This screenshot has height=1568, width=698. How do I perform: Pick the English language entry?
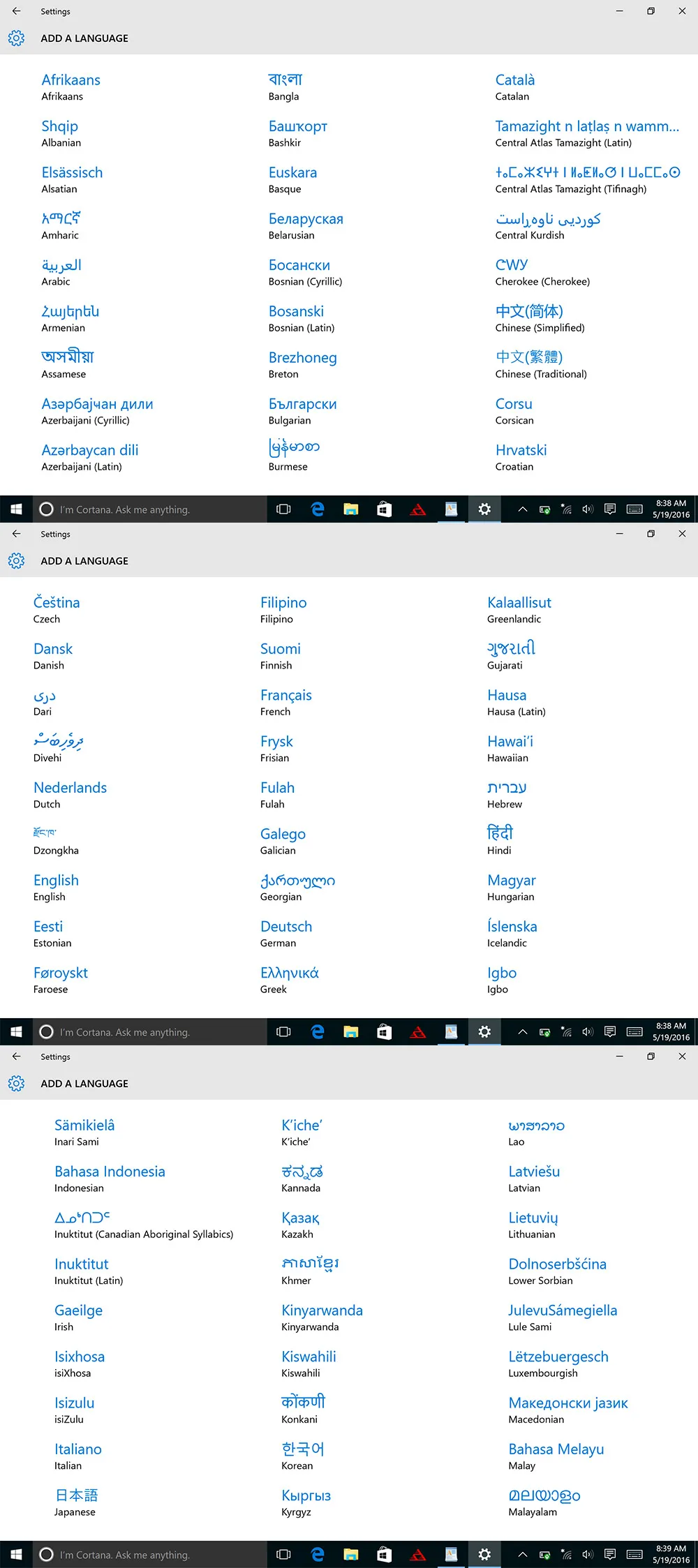tap(56, 888)
